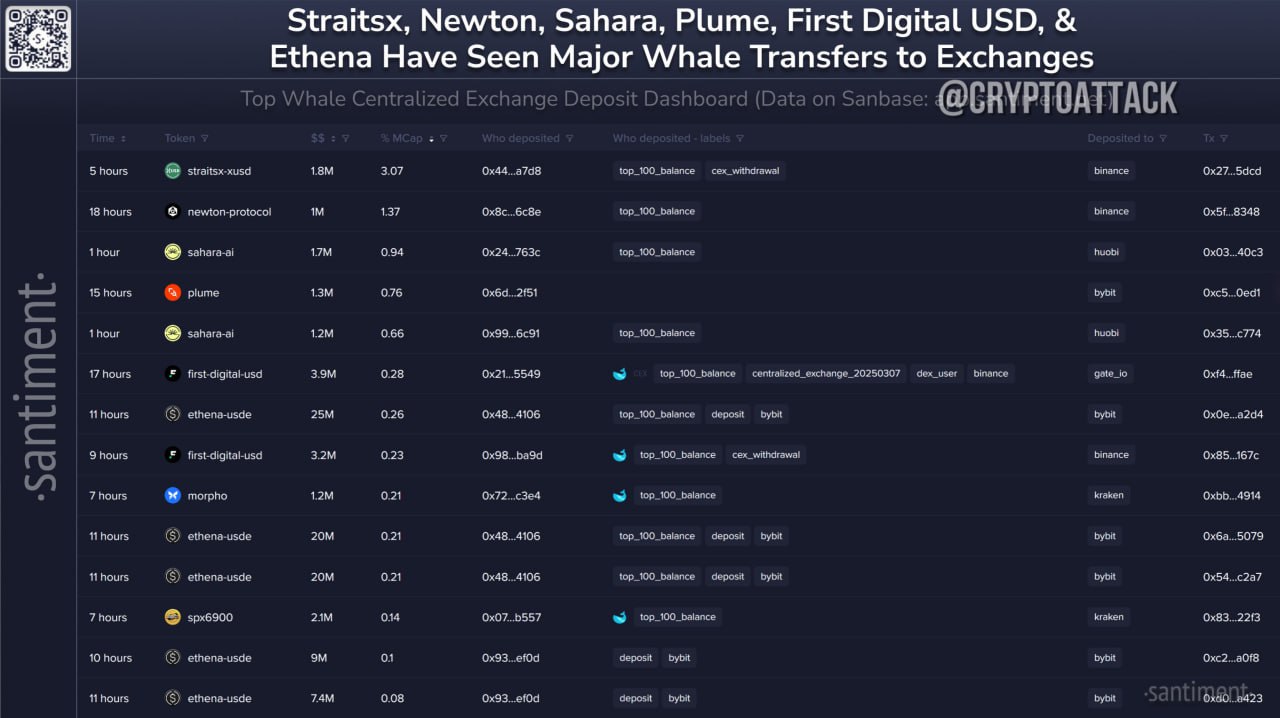Click the cex_withdrawal label in first row

[x=746, y=171]
